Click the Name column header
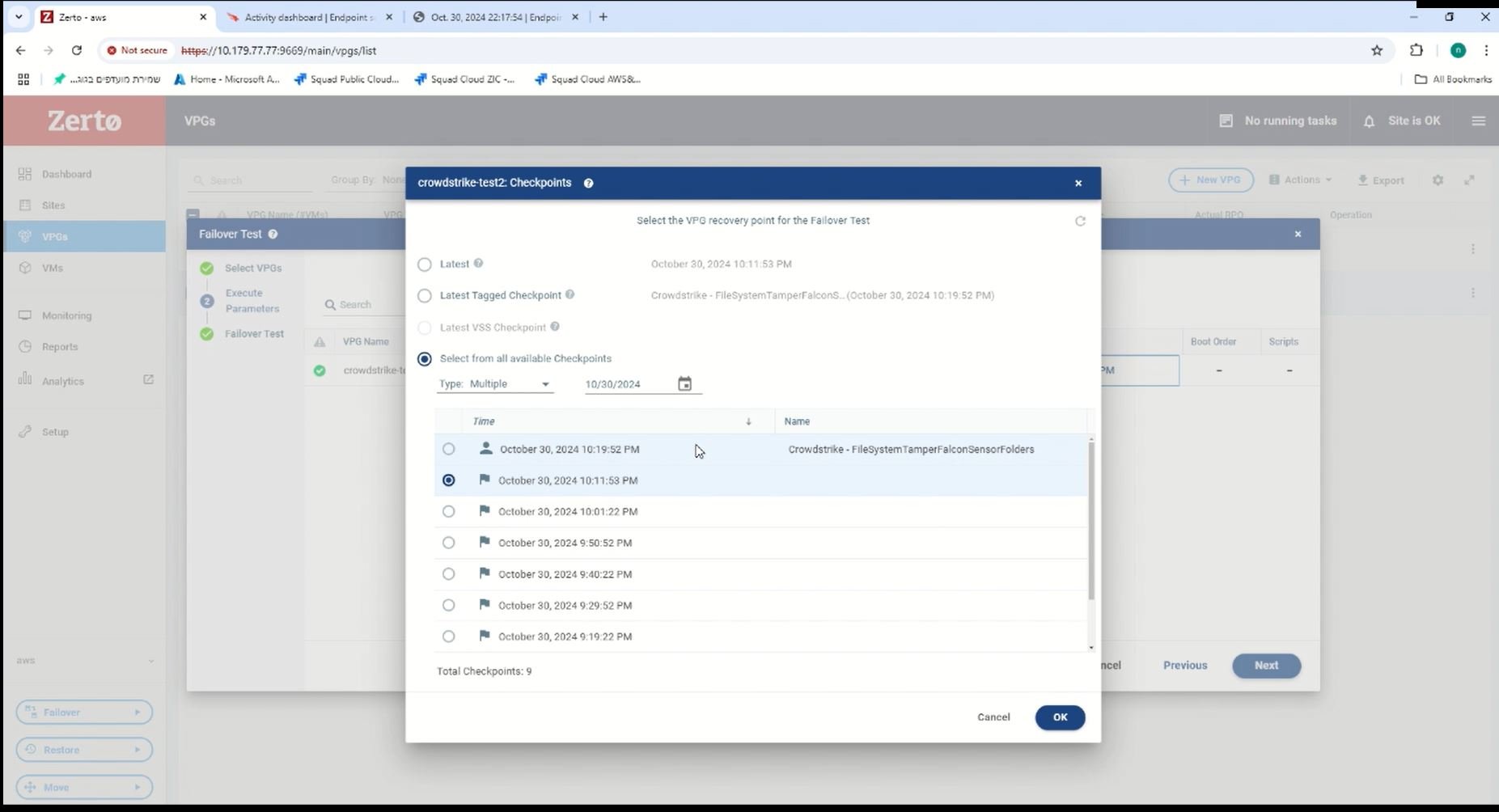The width and height of the screenshot is (1499, 812). tap(797, 421)
